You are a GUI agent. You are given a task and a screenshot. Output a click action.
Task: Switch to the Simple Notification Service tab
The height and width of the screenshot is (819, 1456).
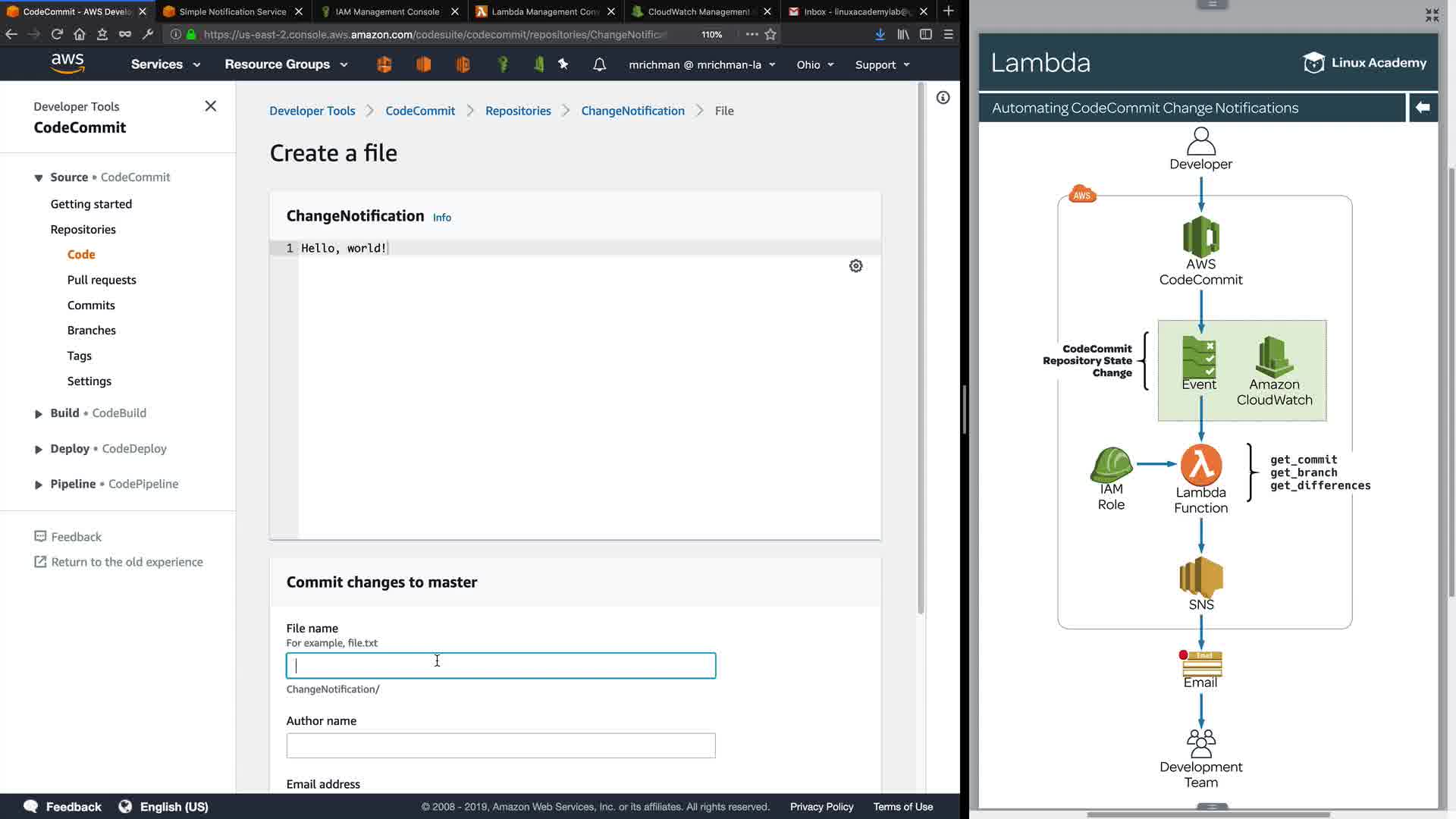coord(232,11)
